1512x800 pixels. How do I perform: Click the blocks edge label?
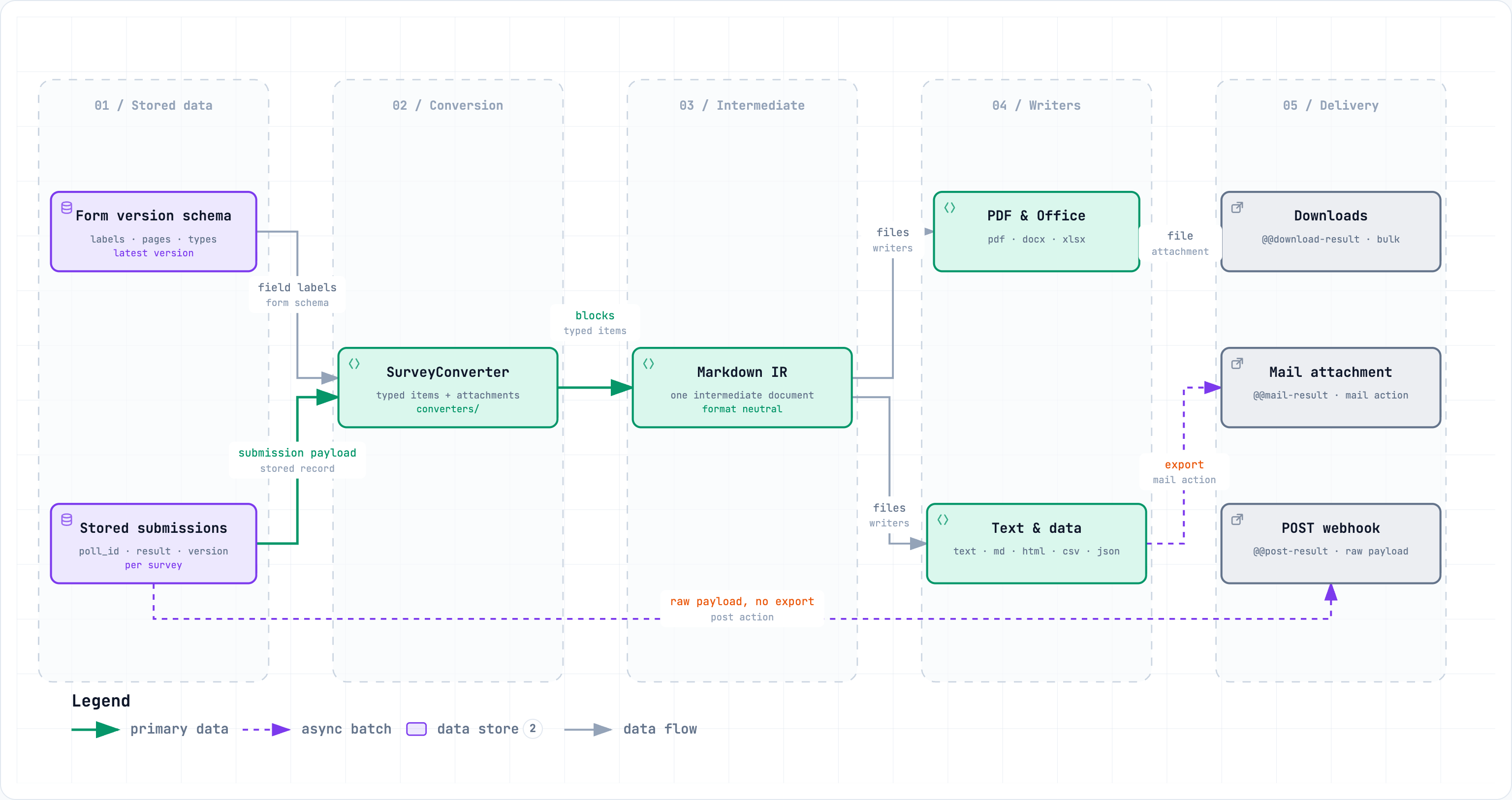click(595, 316)
